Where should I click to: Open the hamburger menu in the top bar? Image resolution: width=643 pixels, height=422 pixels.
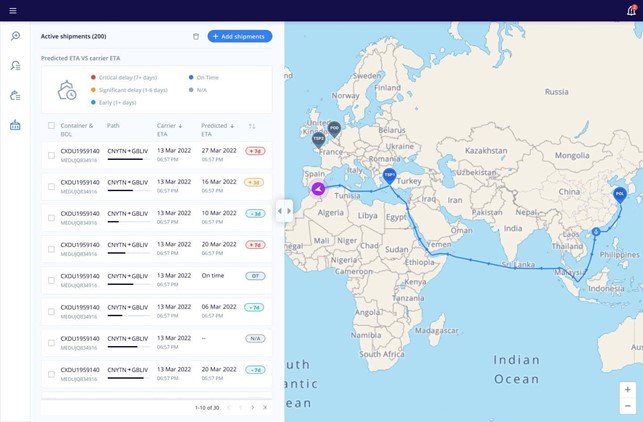(x=13, y=10)
